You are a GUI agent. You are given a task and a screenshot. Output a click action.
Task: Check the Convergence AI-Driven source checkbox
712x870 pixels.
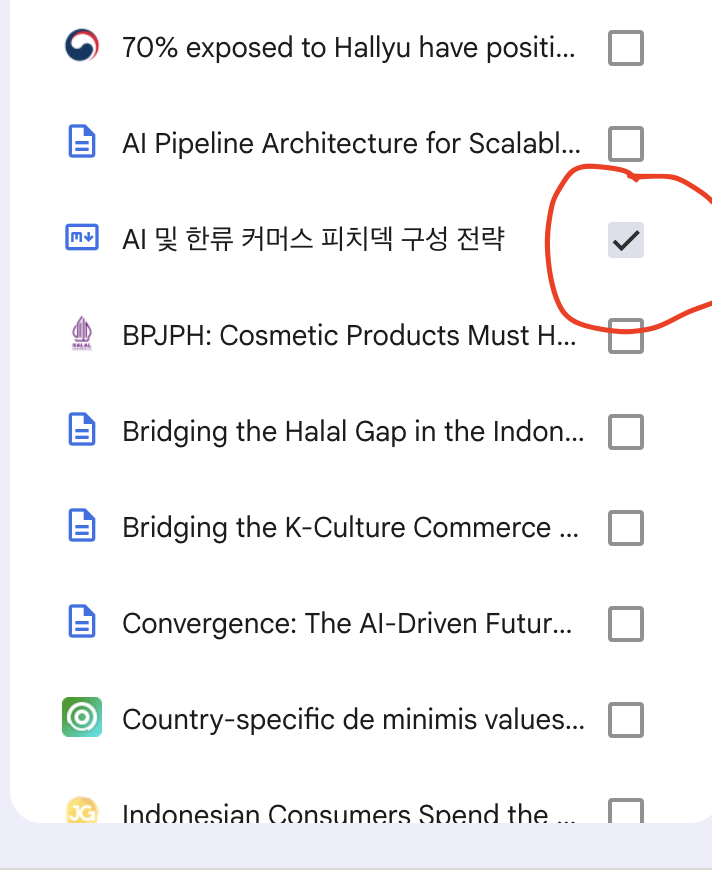(x=625, y=623)
